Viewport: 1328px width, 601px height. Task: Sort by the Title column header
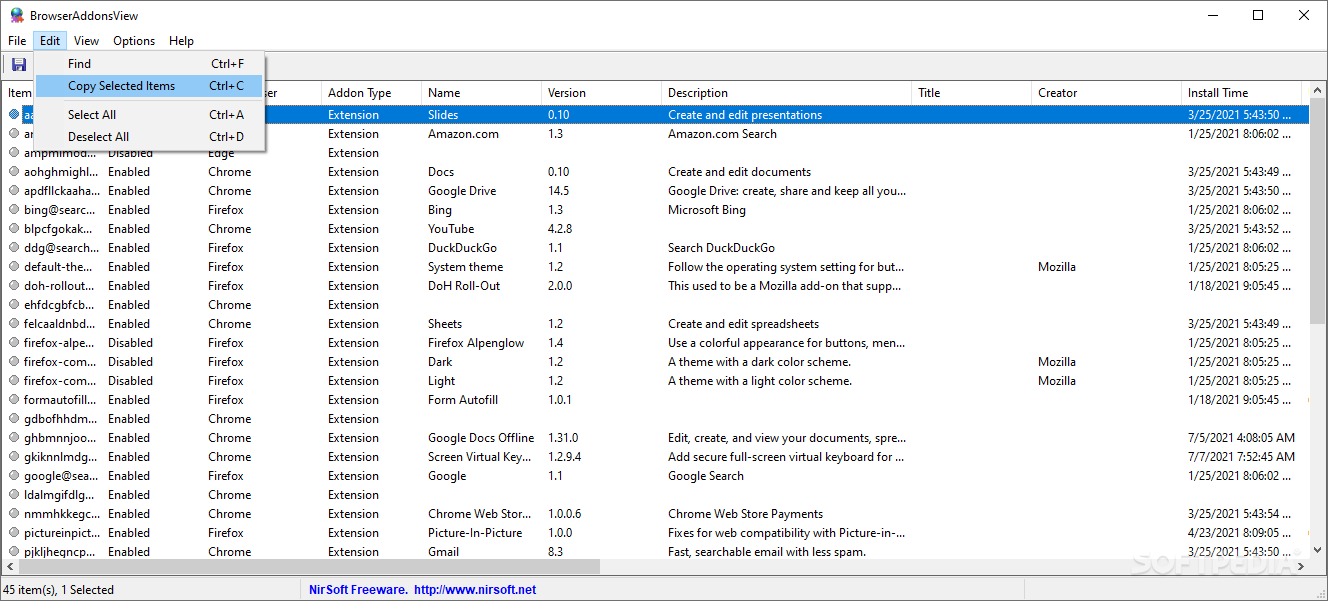coord(971,93)
